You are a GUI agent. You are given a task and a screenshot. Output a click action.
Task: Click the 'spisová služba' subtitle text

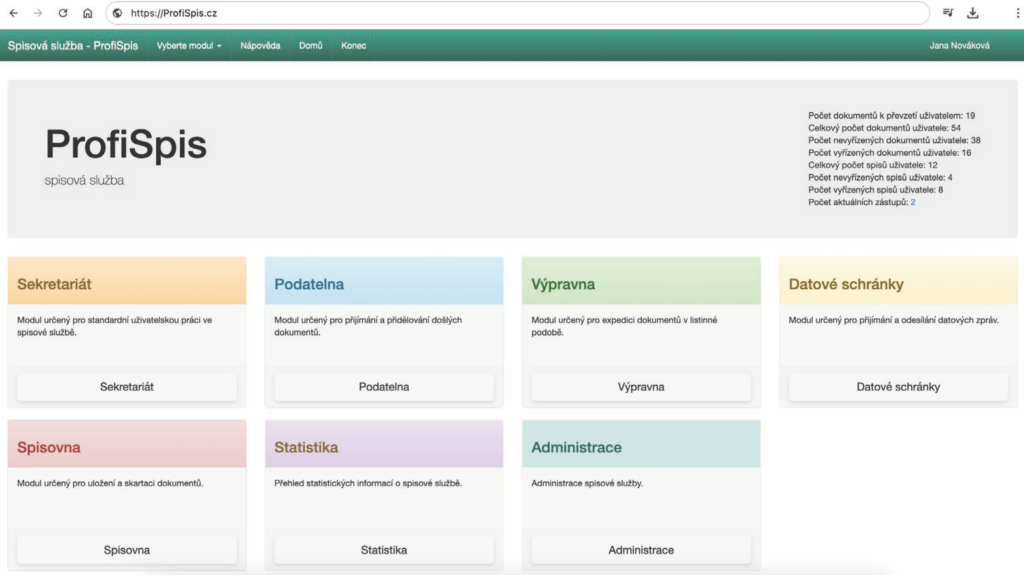84,180
